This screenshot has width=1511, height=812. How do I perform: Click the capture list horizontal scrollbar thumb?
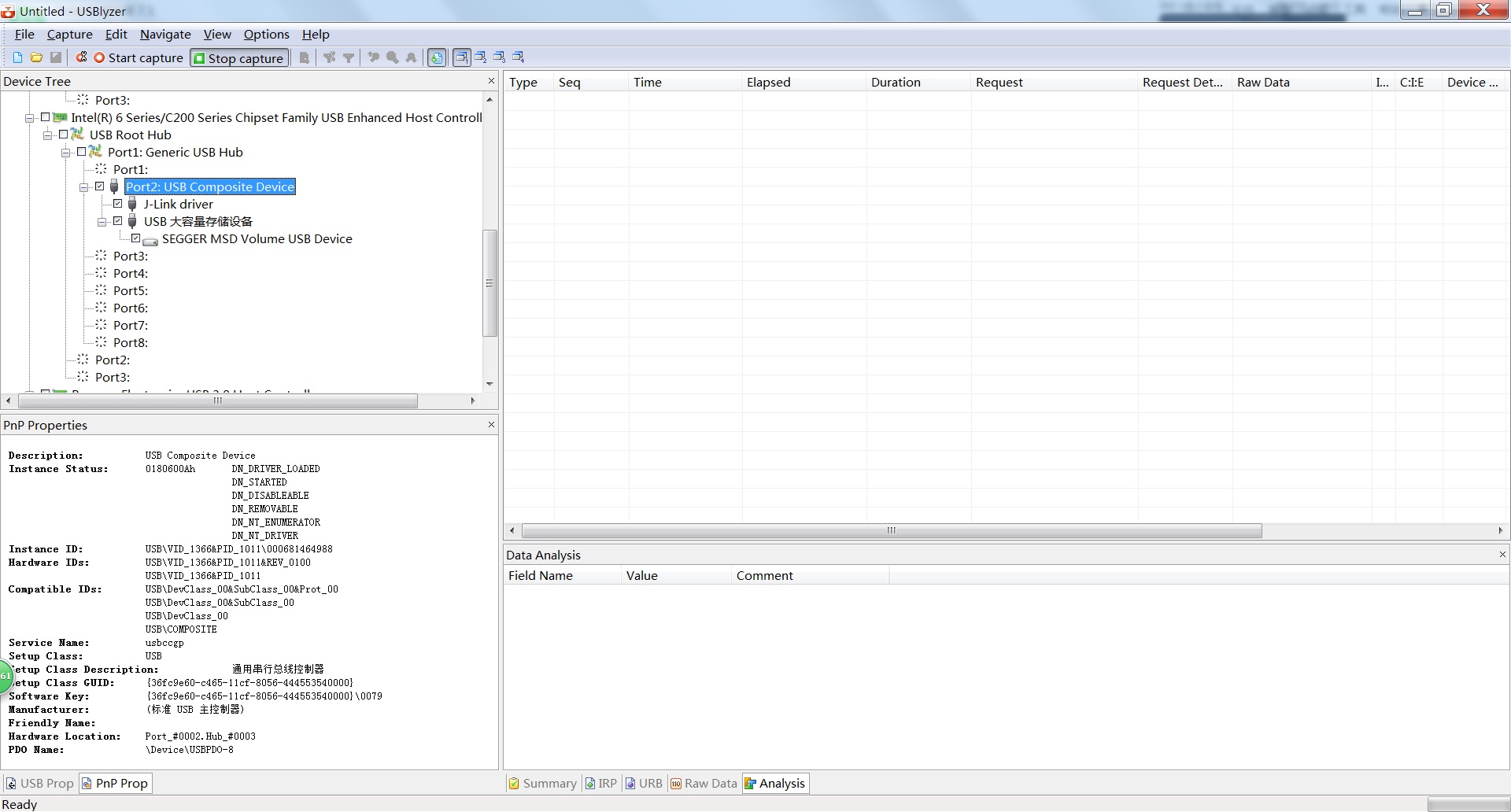892,530
